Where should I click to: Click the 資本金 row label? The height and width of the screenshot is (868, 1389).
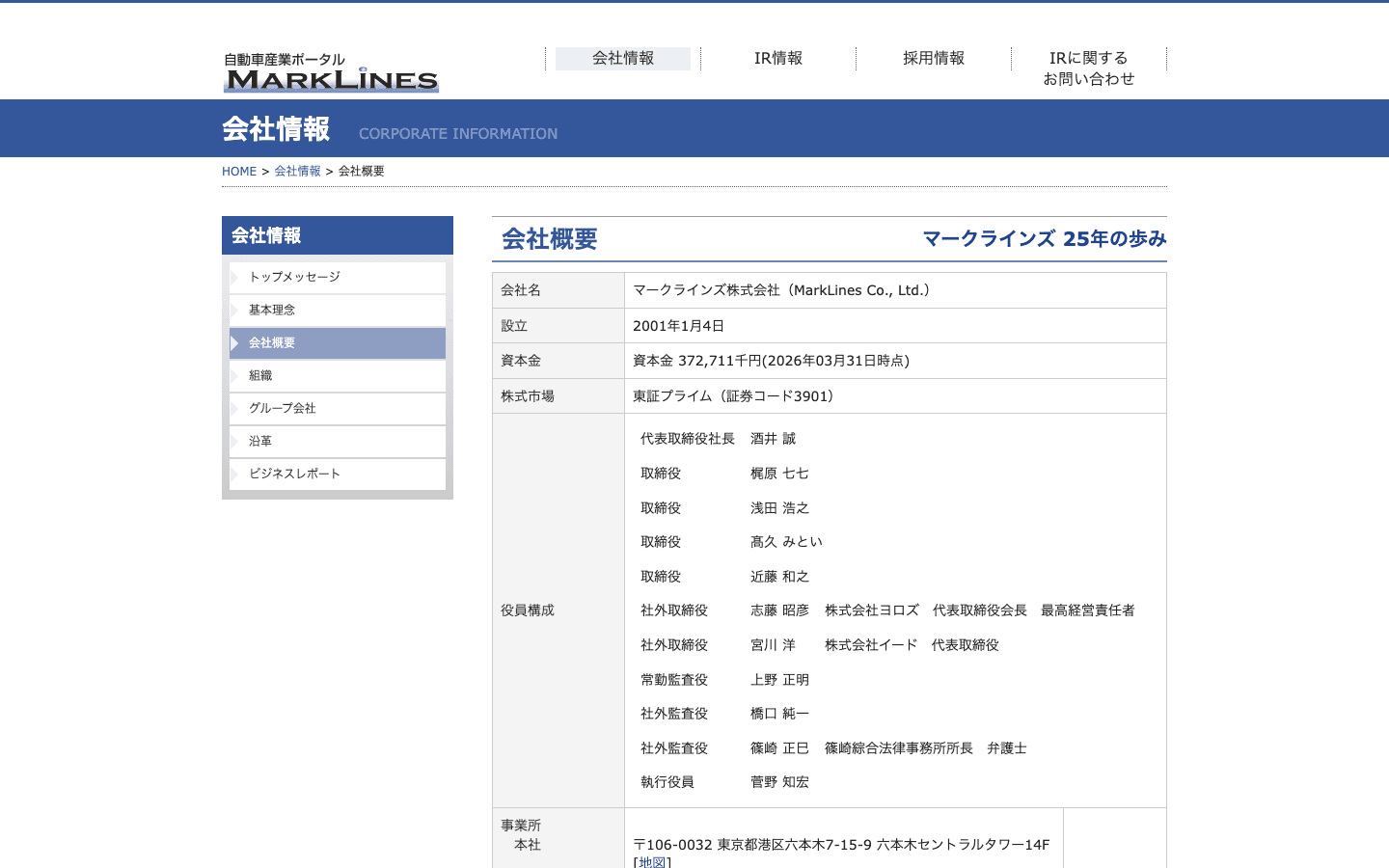tap(521, 361)
